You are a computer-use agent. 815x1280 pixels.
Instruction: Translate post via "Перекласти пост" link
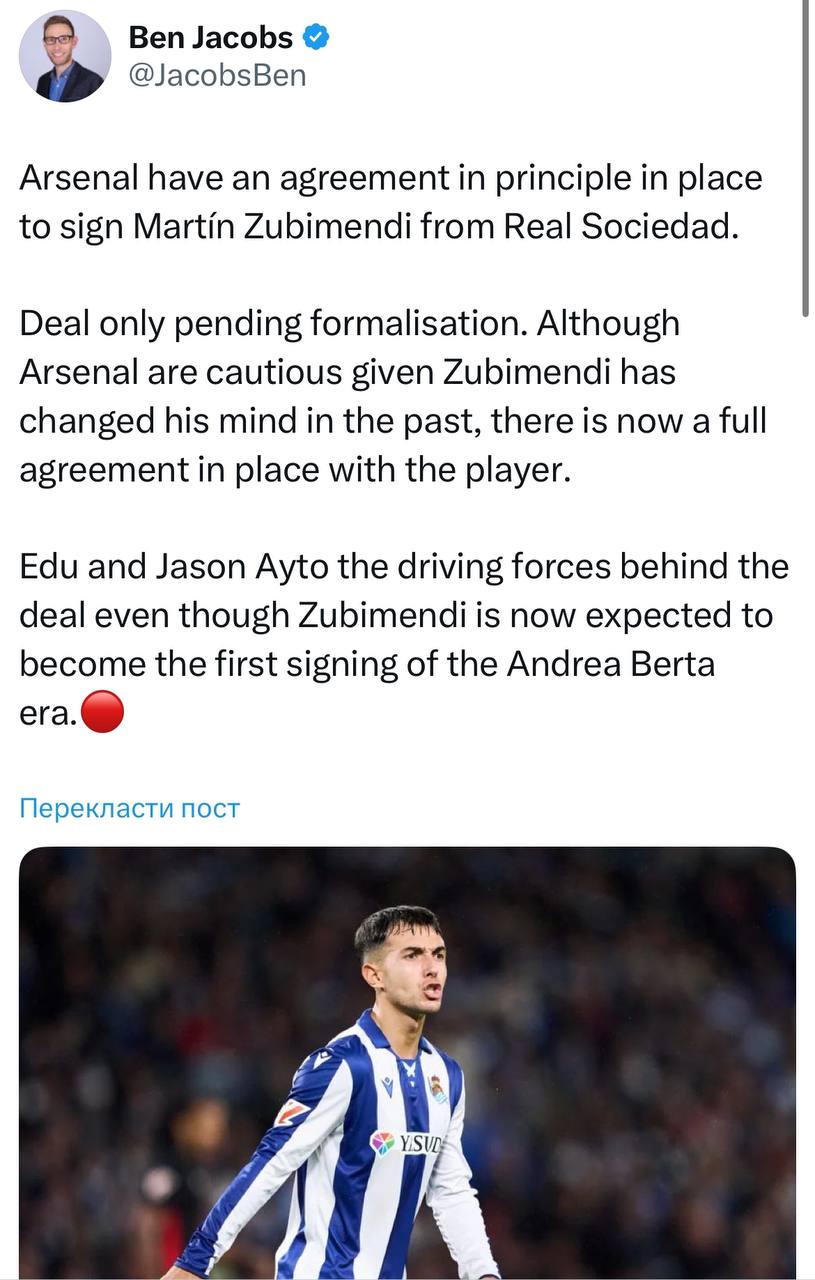tap(130, 807)
